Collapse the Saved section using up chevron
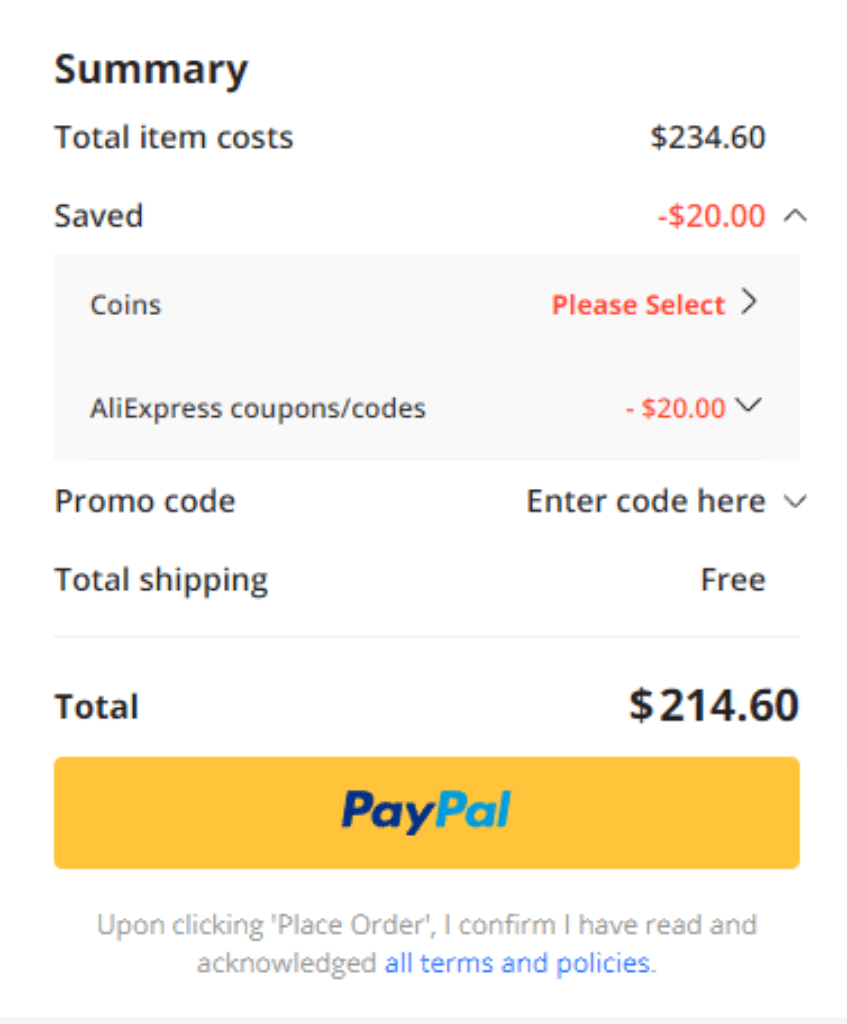The width and height of the screenshot is (847, 1024). tap(795, 216)
